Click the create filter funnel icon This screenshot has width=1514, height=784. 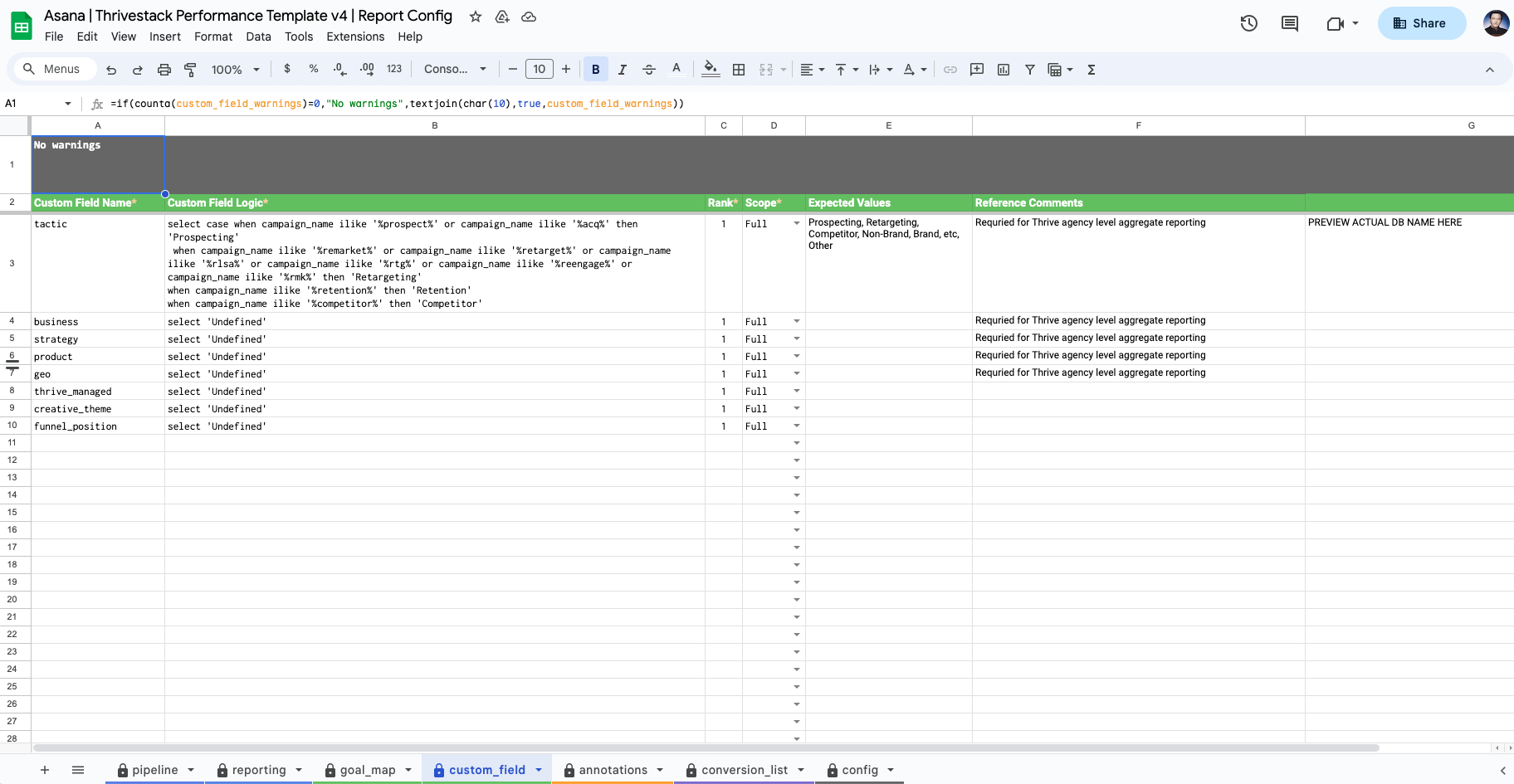point(1029,70)
